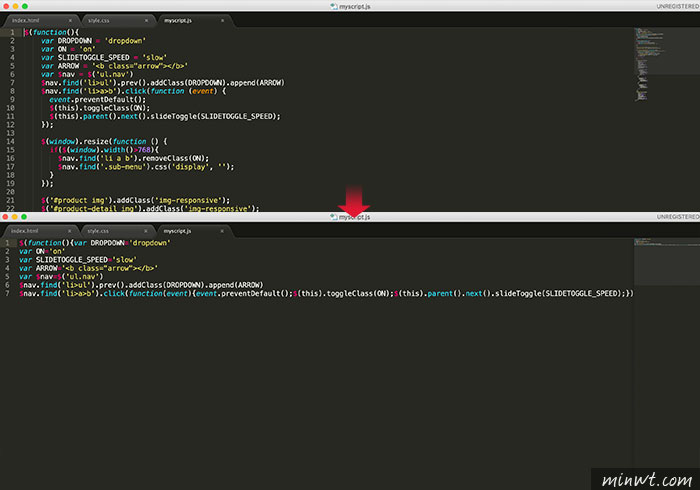Click bottom window red close button

(x=5, y=217)
